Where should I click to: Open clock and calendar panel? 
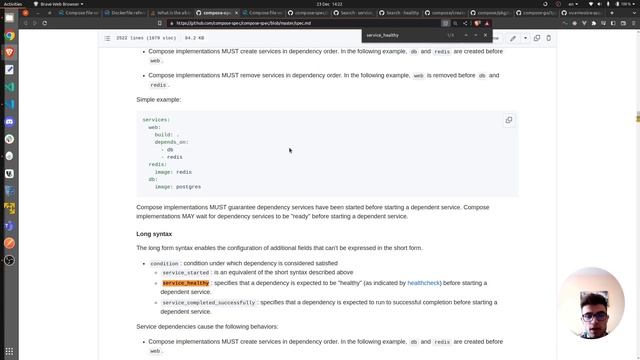(x=329, y=4)
